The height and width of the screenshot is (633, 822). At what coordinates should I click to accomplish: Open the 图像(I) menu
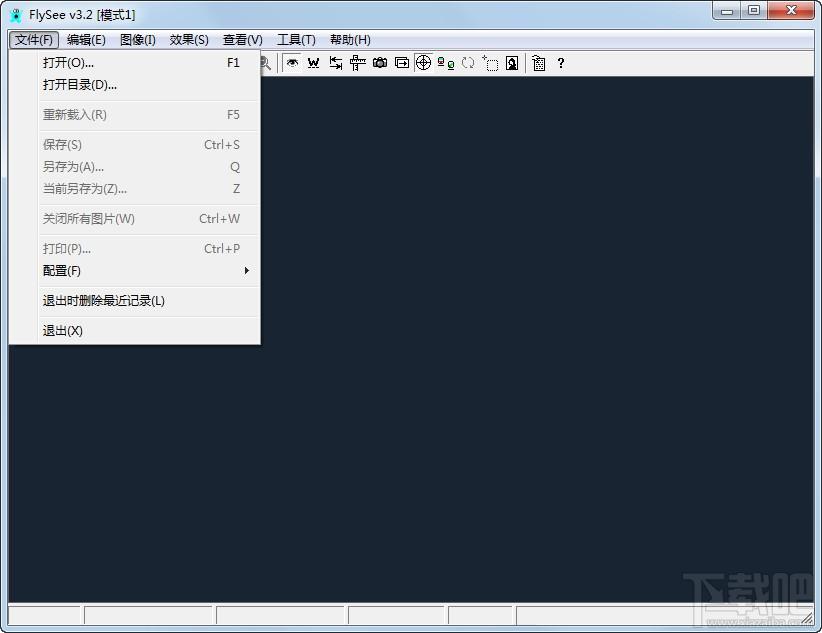click(137, 40)
